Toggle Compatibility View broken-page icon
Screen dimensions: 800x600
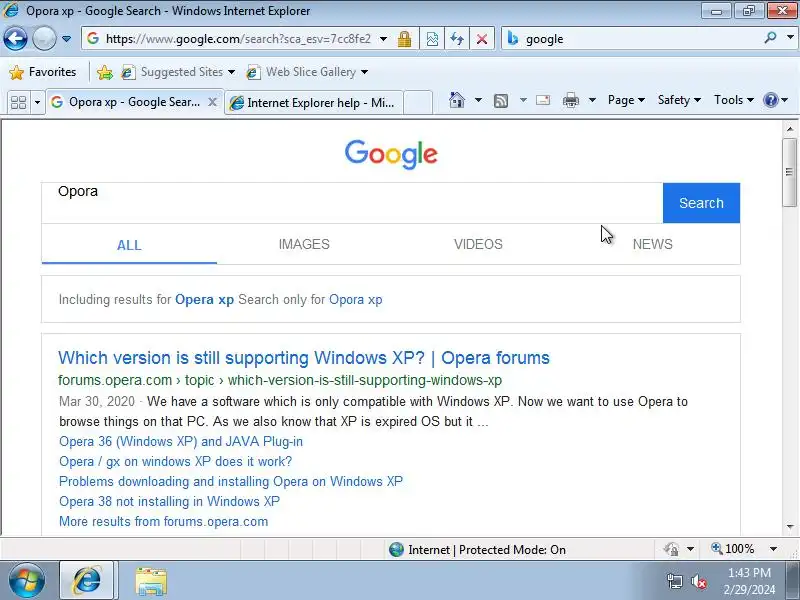(x=432, y=39)
